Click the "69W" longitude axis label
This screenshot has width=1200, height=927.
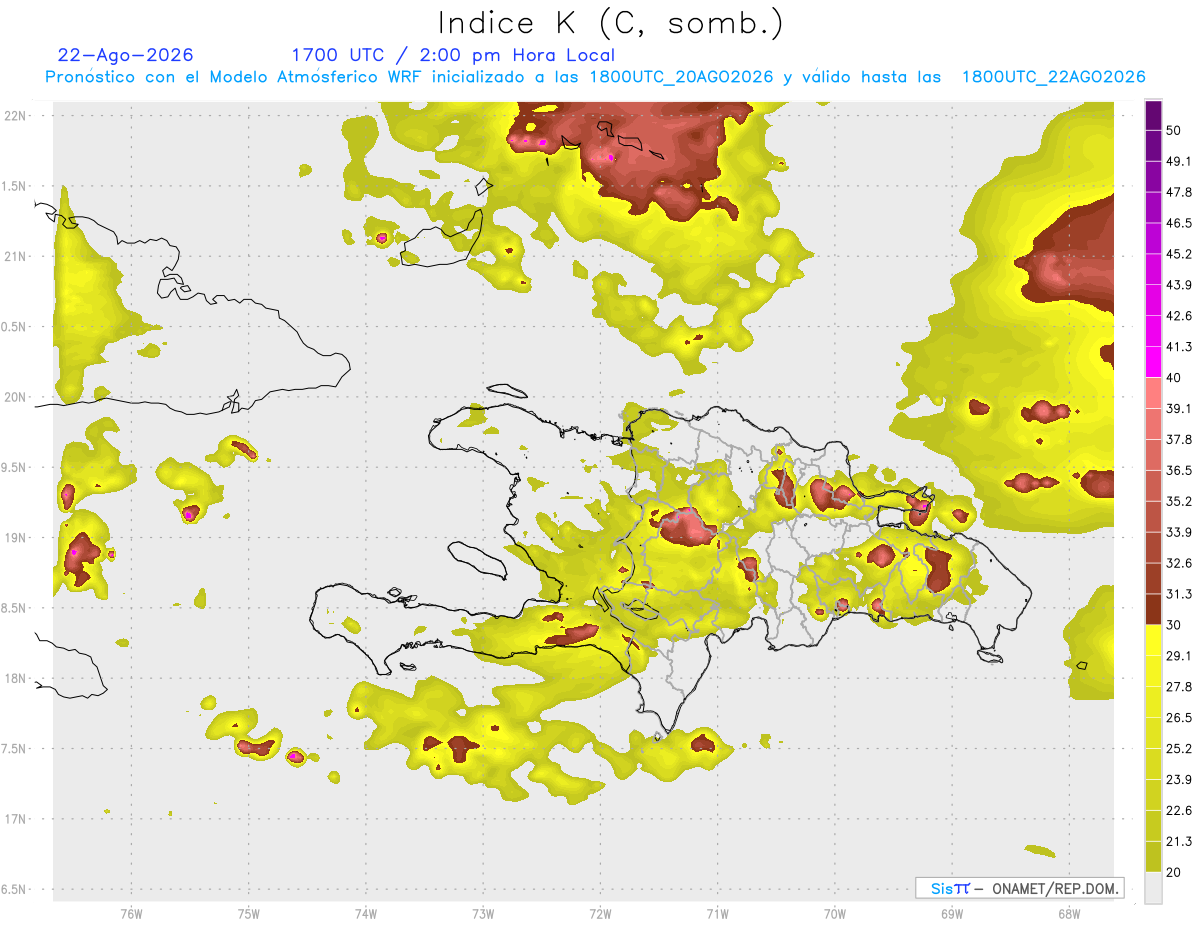952,913
